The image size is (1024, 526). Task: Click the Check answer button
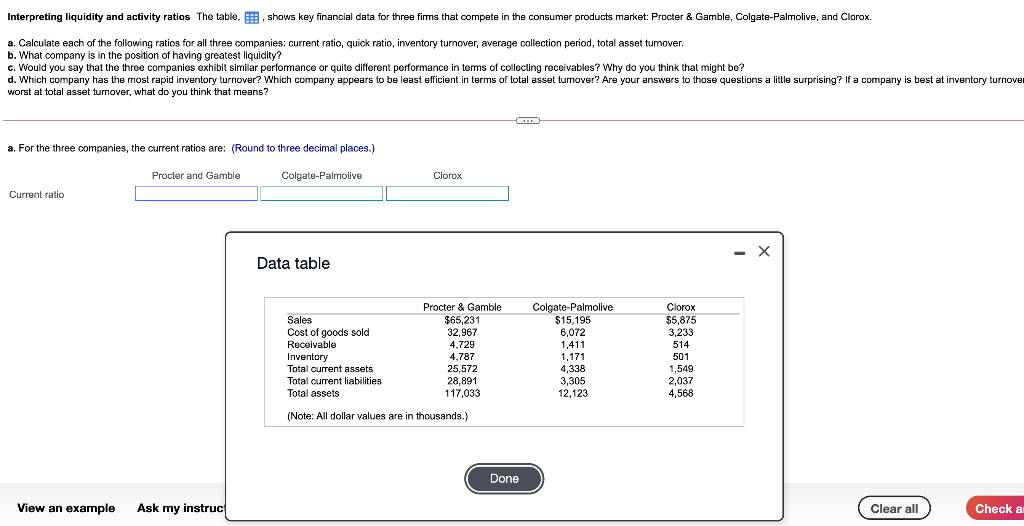pos(995,508)
